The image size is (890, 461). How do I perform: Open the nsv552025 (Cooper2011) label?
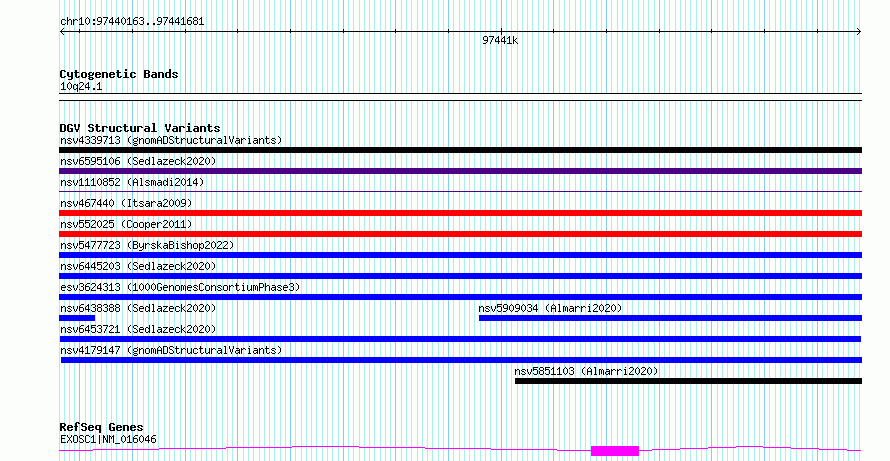pos(126,224)
